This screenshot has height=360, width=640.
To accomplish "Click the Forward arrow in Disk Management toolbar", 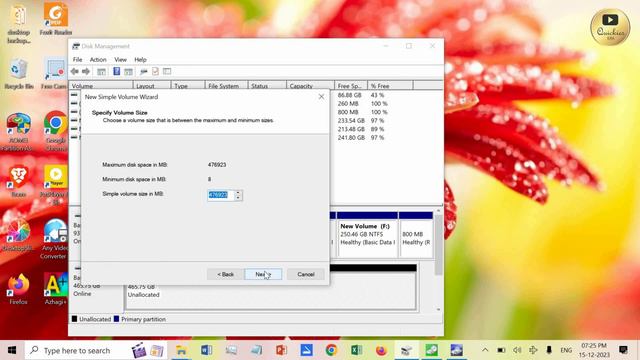I will click(86, 71).
